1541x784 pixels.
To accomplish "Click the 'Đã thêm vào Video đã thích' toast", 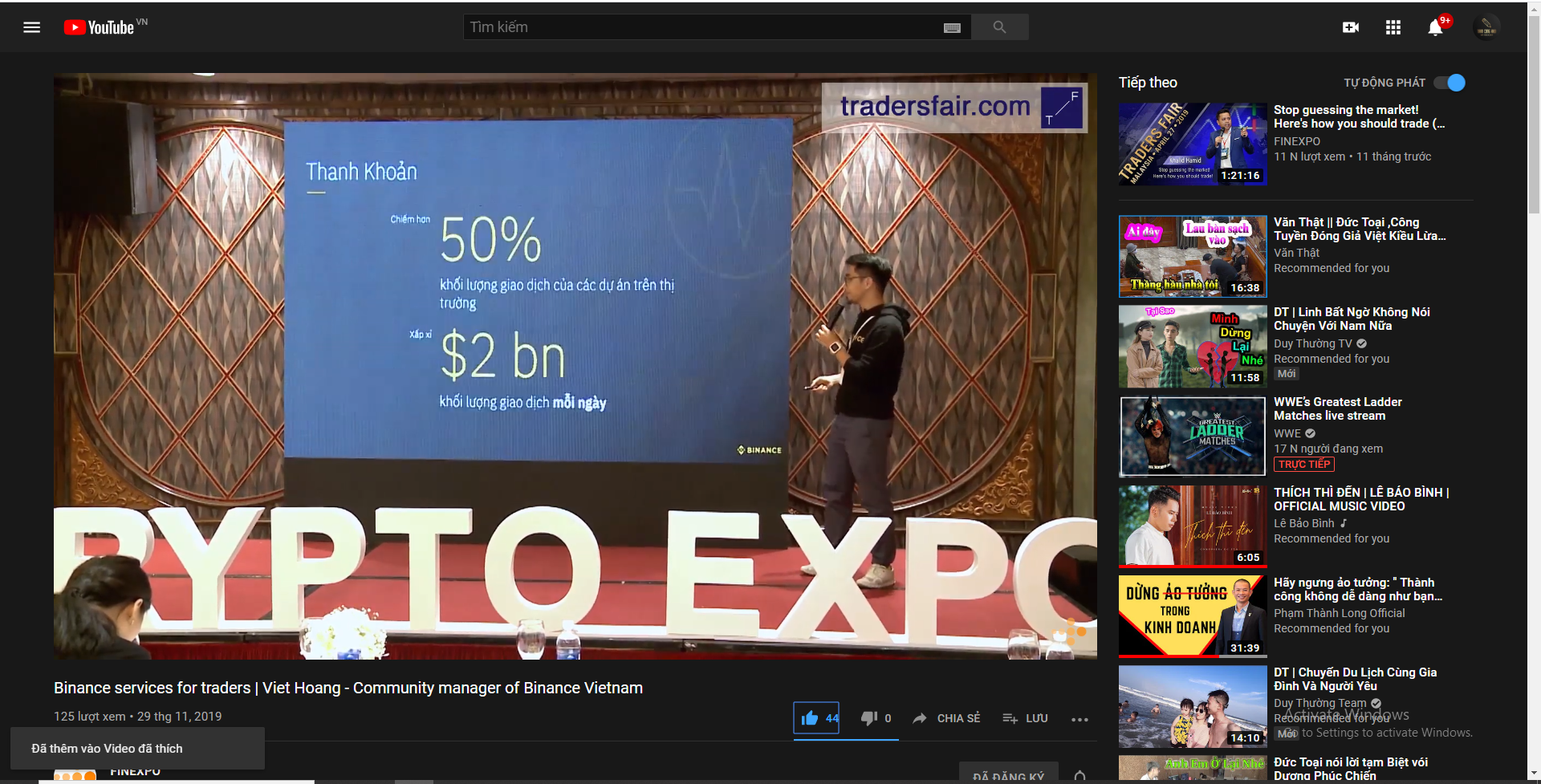I will click(x=137, y=749).
